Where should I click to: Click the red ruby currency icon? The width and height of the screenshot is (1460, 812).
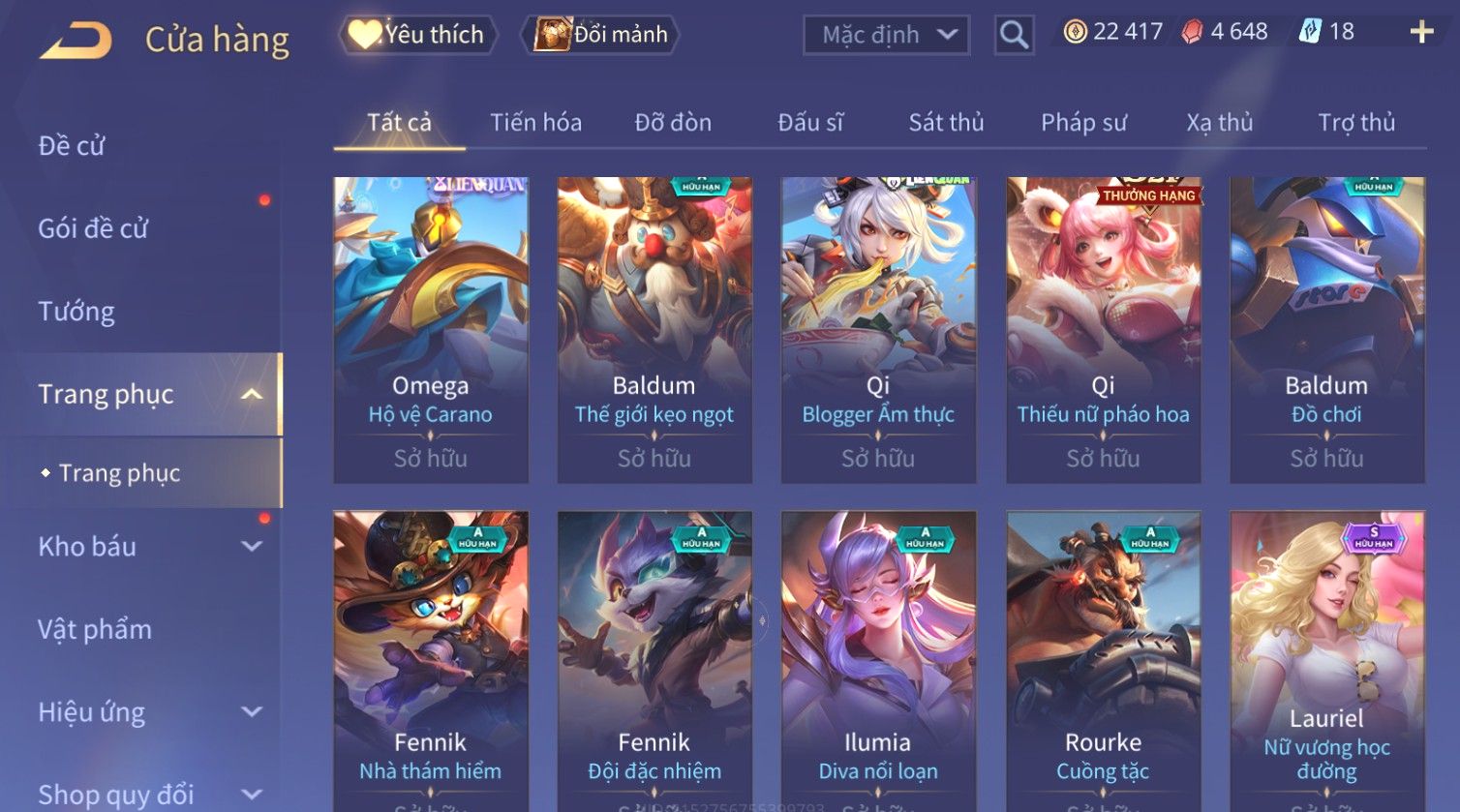click(1192, 32)
